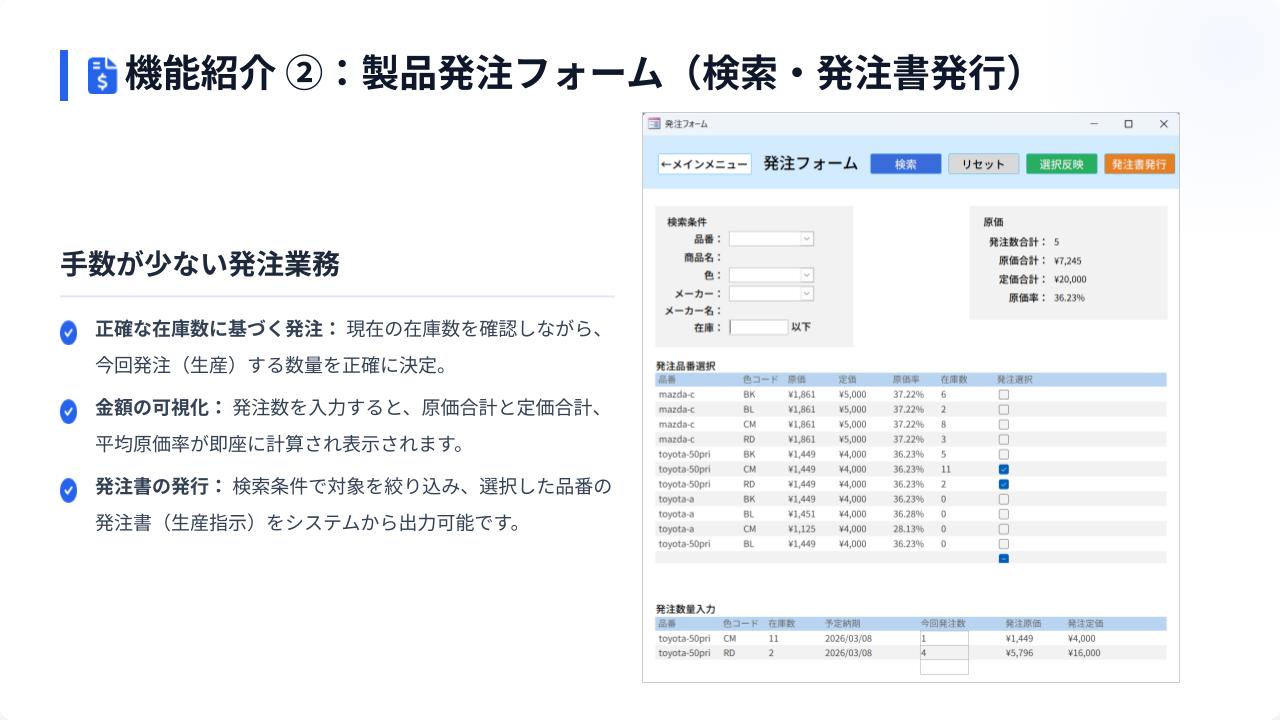The image size is (1280, 720).
Task: Click the invoice document icon beside the slide title
Action: click(102, 75)
